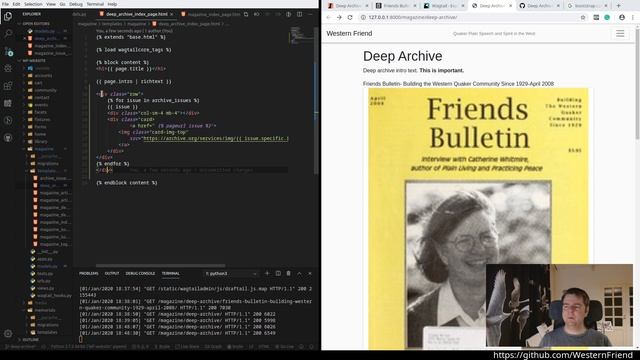640x360 pixels.
Task: Expand the accounts folder
Action: pyautogui.click(x=43, y=76)
